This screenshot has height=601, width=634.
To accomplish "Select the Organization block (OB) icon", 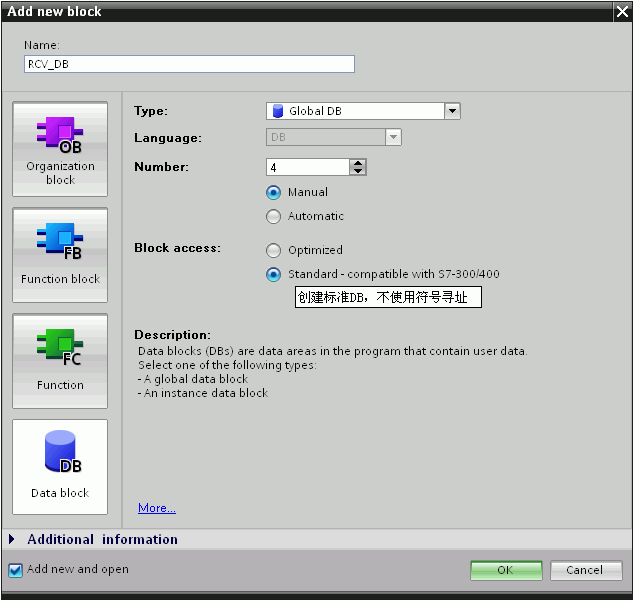I will (x=60, y=149).
